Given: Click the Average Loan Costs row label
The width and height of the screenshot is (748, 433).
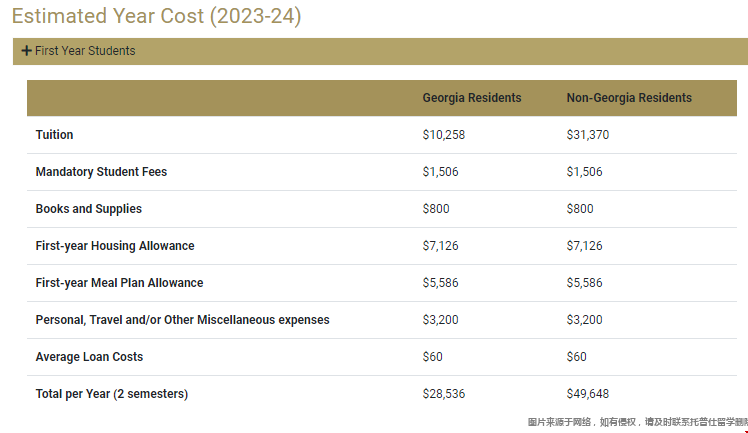Looking at the screenshot, I should point(89,357).
